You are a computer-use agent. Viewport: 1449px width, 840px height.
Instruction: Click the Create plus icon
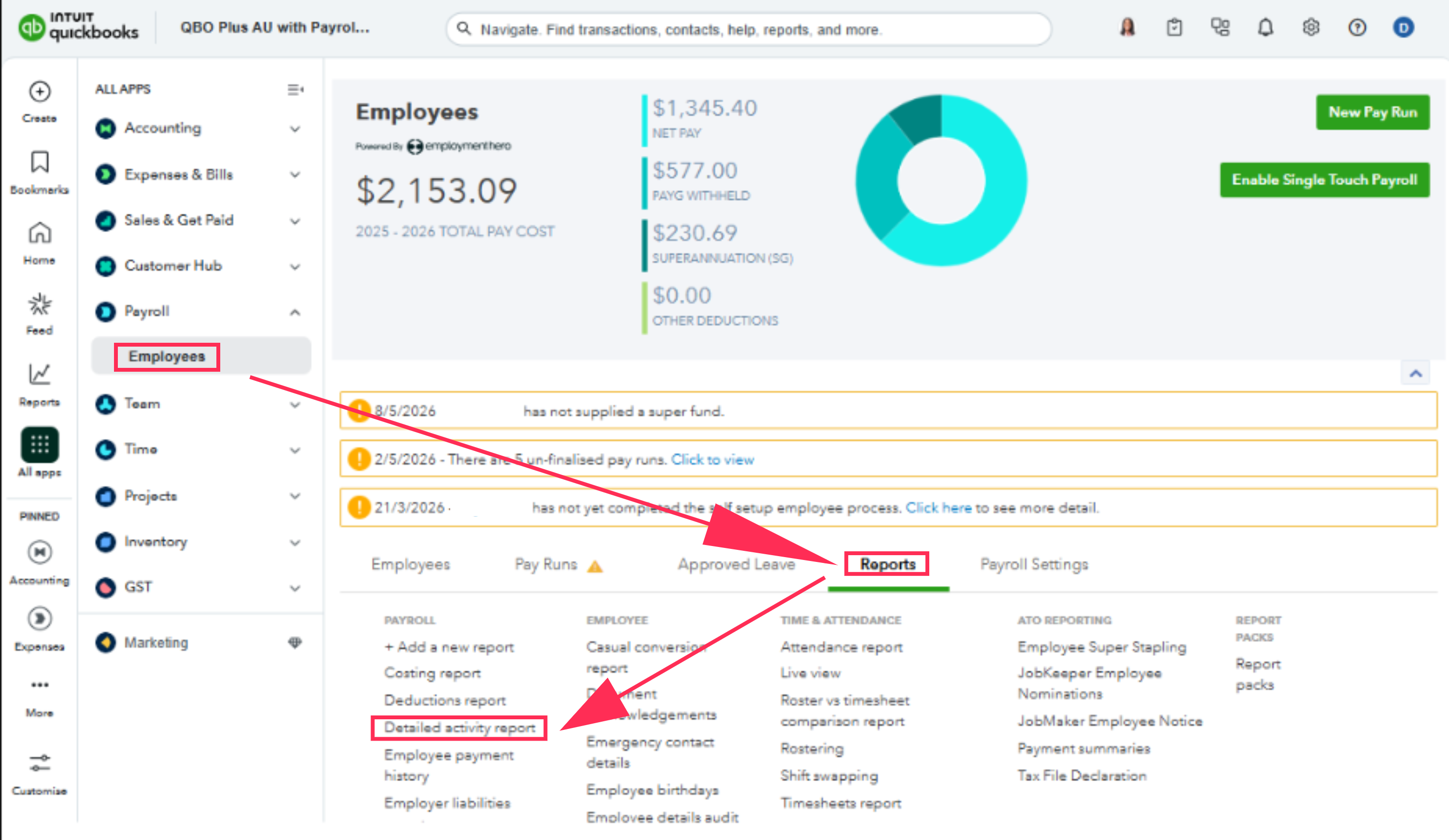point(40,92)
